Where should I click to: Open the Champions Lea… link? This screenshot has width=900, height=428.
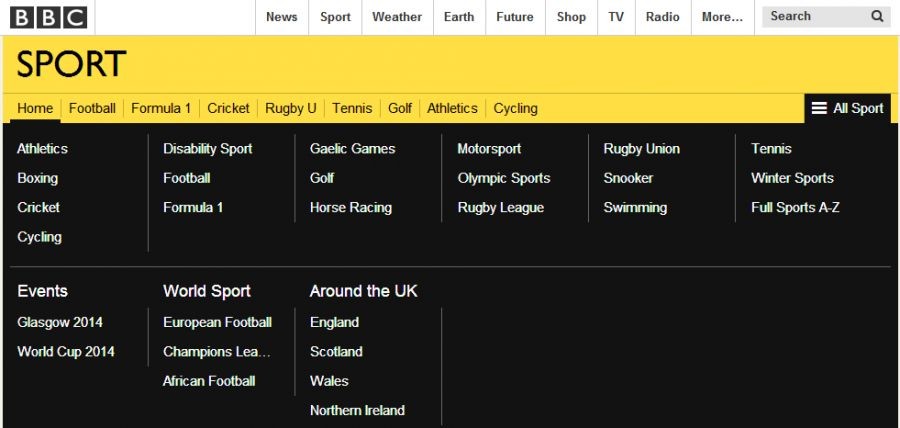coord(216,352)
